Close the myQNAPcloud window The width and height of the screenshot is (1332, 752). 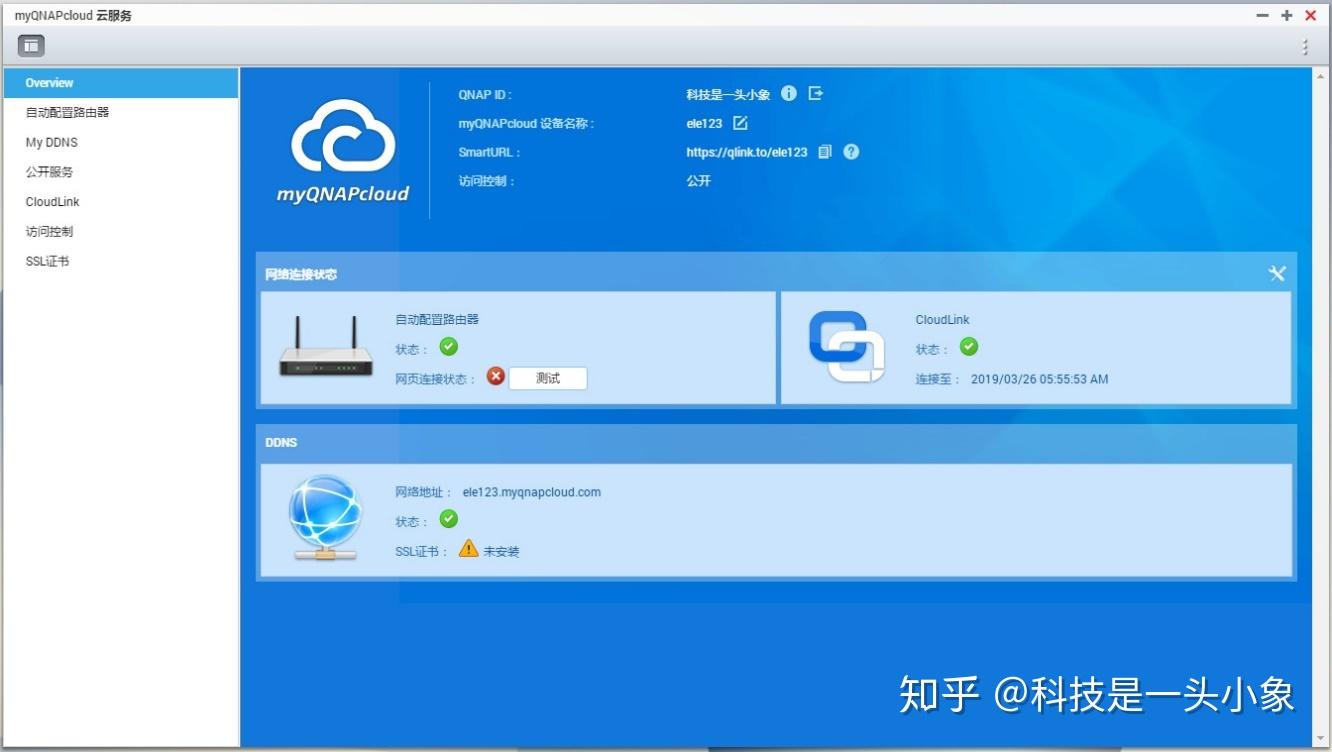(x=1311, y=16)
